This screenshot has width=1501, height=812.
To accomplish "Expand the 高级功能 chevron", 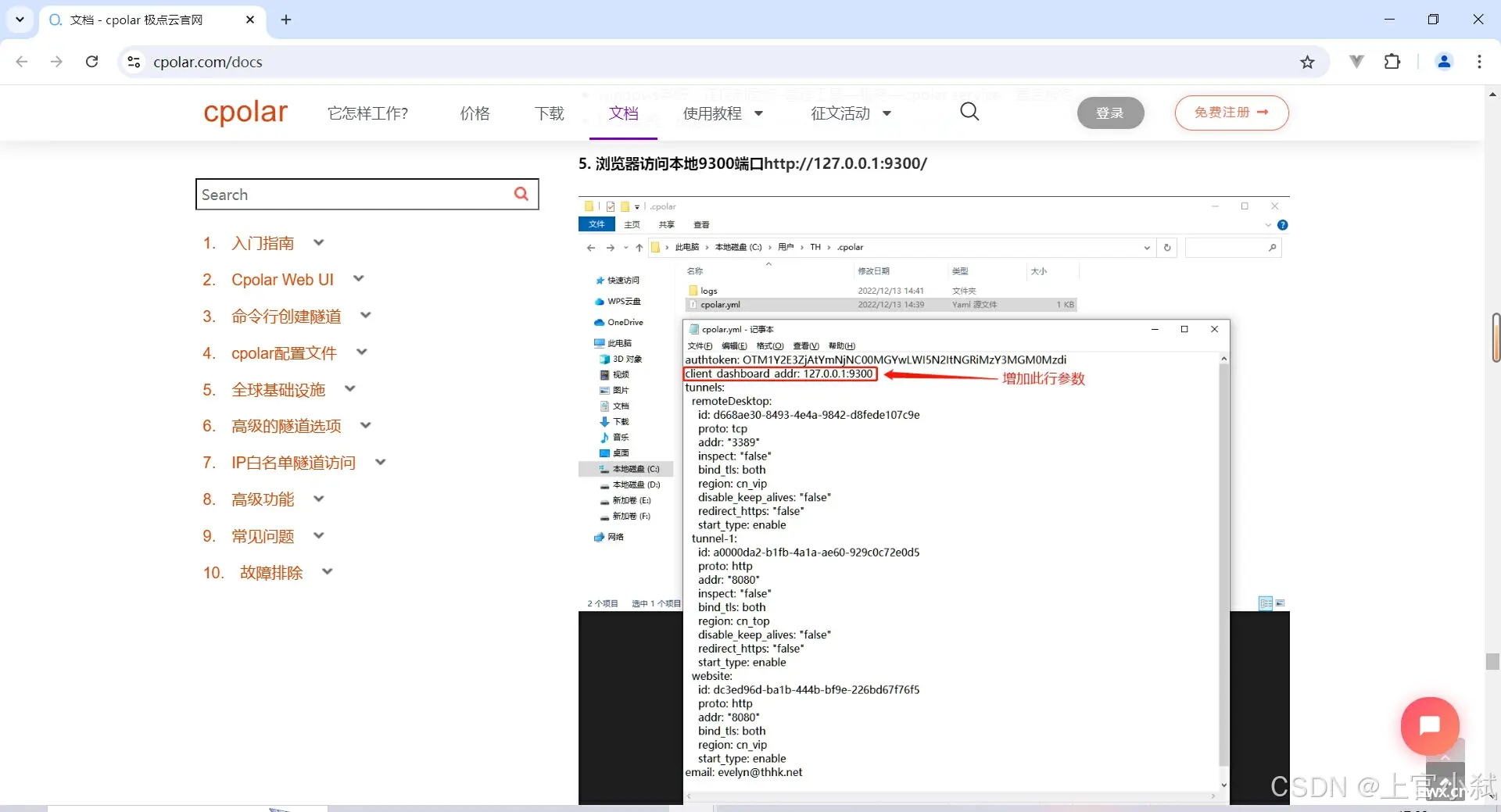I will pos(318,499).
